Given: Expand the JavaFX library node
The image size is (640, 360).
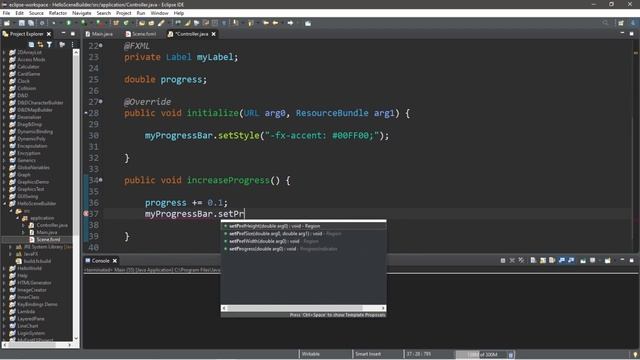Looking at the screenshot, I should coord(11,254).
